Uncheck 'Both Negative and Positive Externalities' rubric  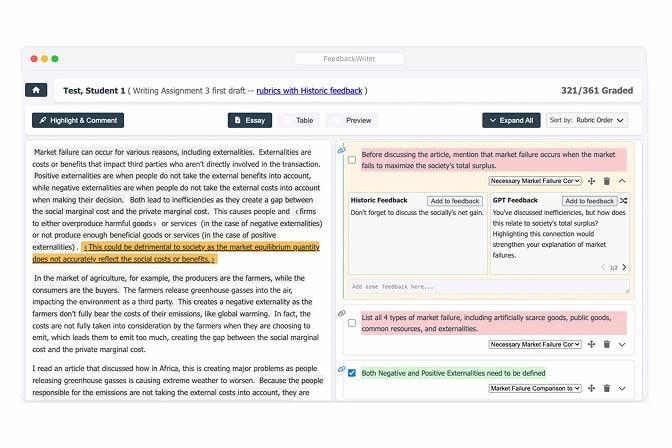352,373
